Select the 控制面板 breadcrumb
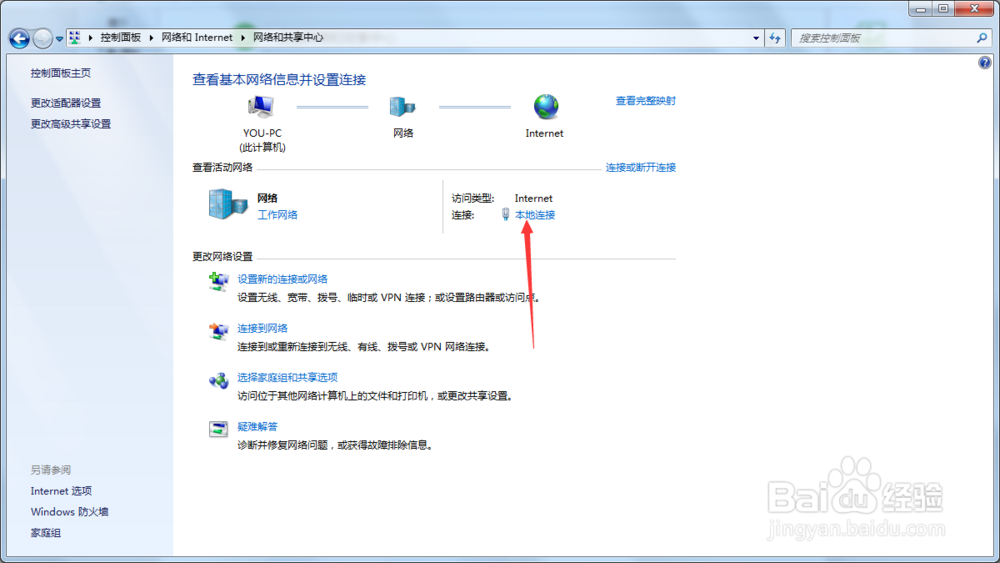This screenshot has height=563, width=1000. tap(121, 38)
